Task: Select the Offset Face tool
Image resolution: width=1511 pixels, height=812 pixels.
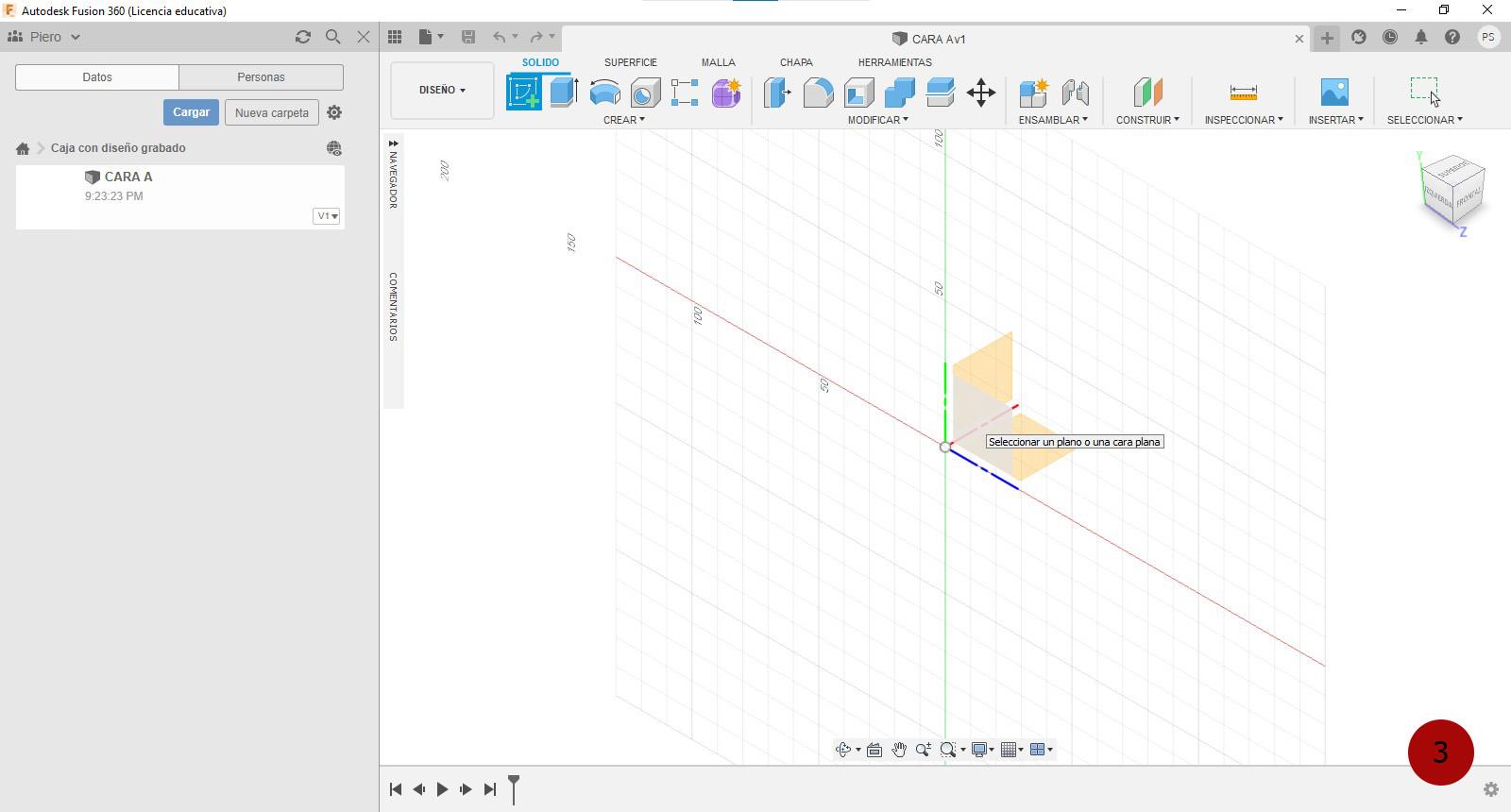Action: point(940,93)
